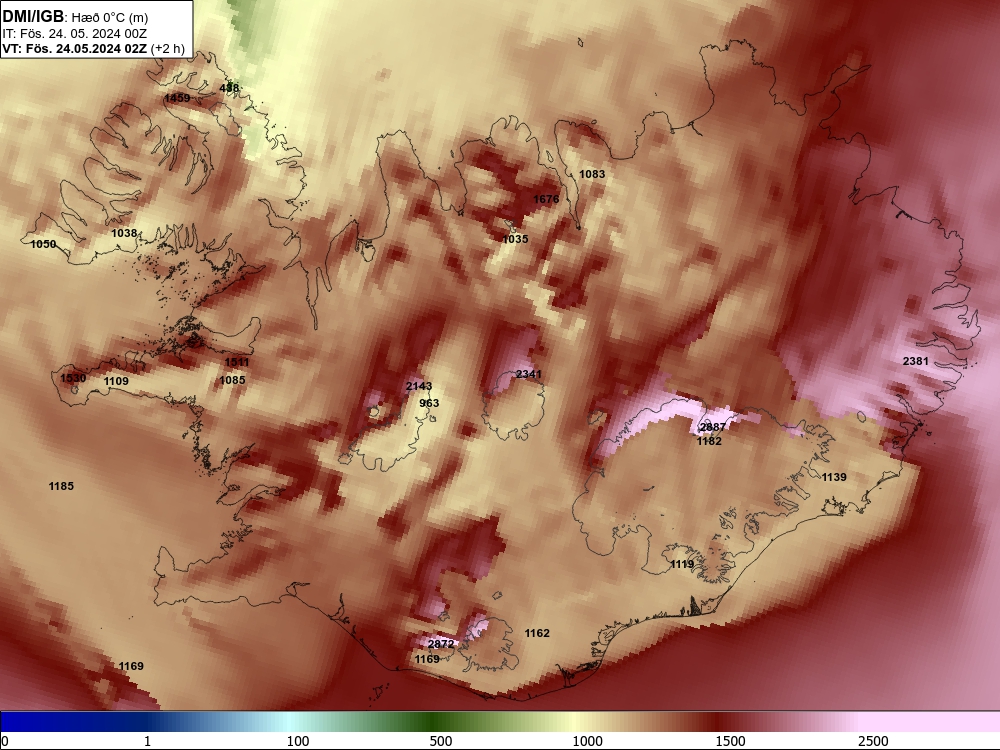1000x750 pixels.
Task: Click the 1119 height value
Action: coord(682,564)
